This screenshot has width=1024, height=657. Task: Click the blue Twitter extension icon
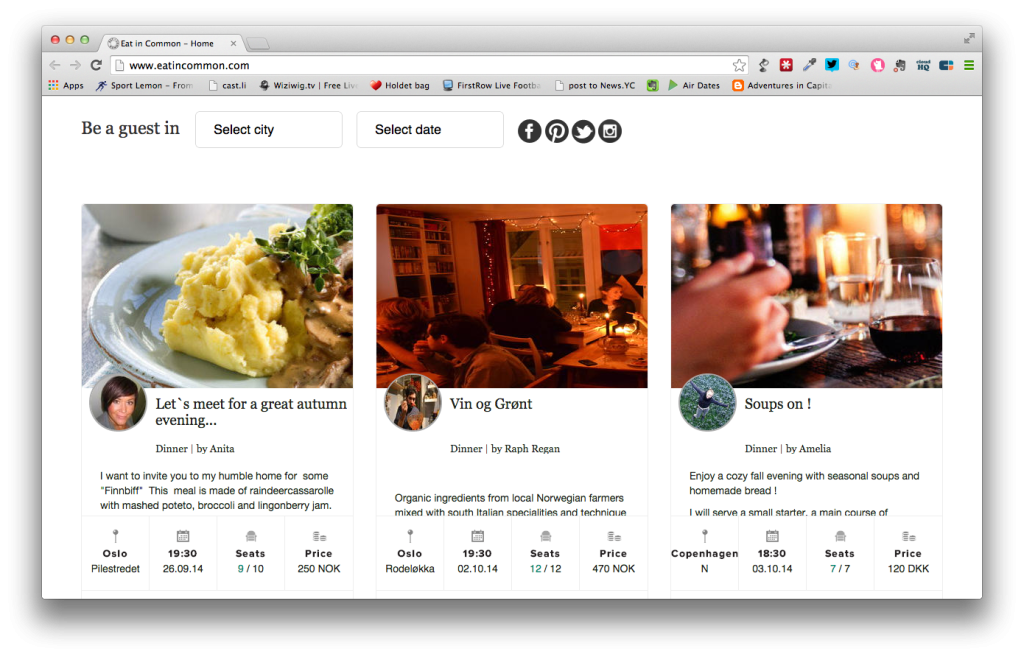831,65
